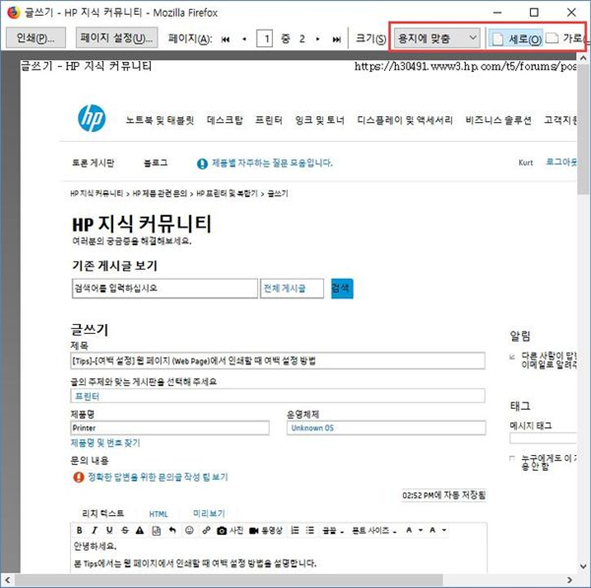The width and height of the screenshot is (591, 588).
Task: Click 제품별 자주하는 질문 모음입니다 link
Action: point(272,163)
